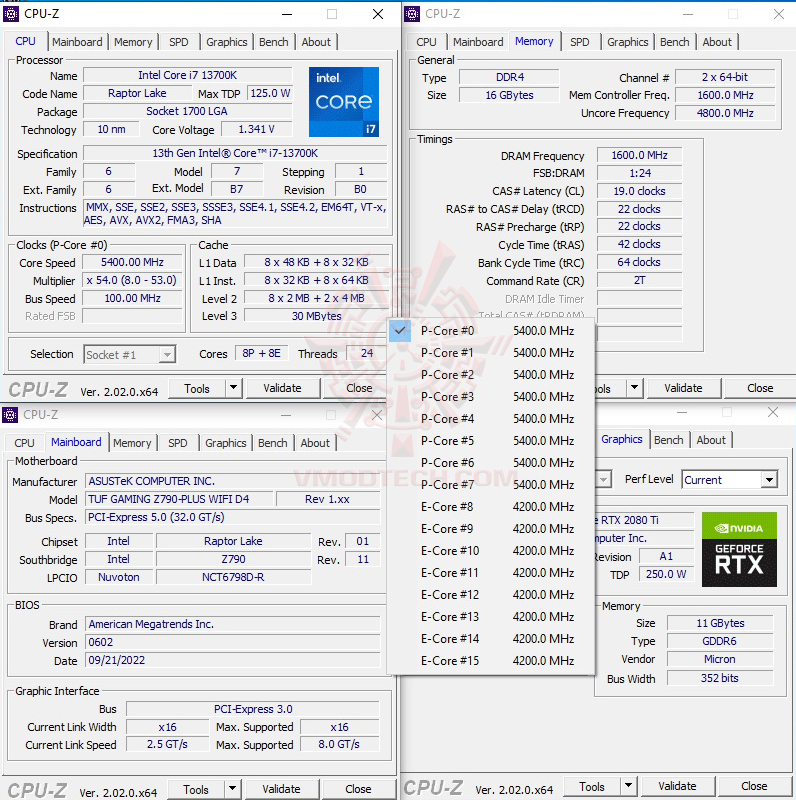Click Validate button in CPU window
The height and width of the screenshot is (800, 796).
point(282,388)
